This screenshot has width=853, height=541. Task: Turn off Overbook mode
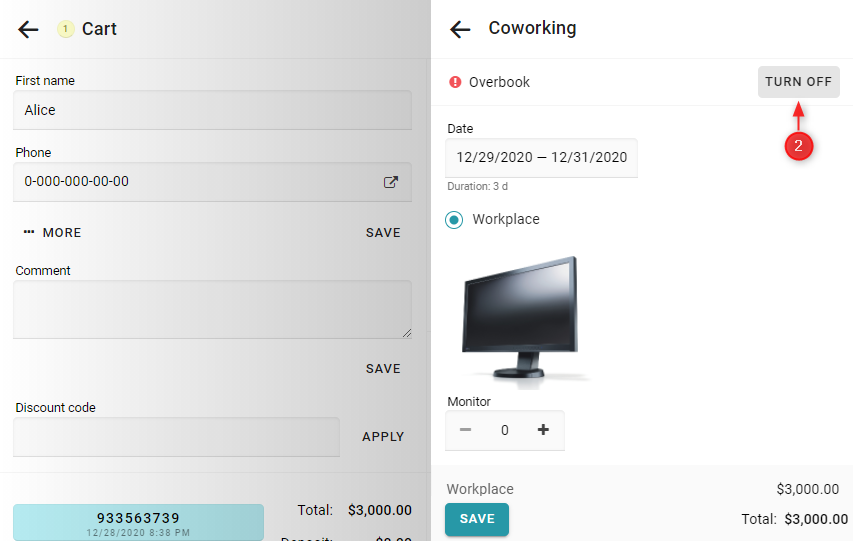click(x=798, y=82)
